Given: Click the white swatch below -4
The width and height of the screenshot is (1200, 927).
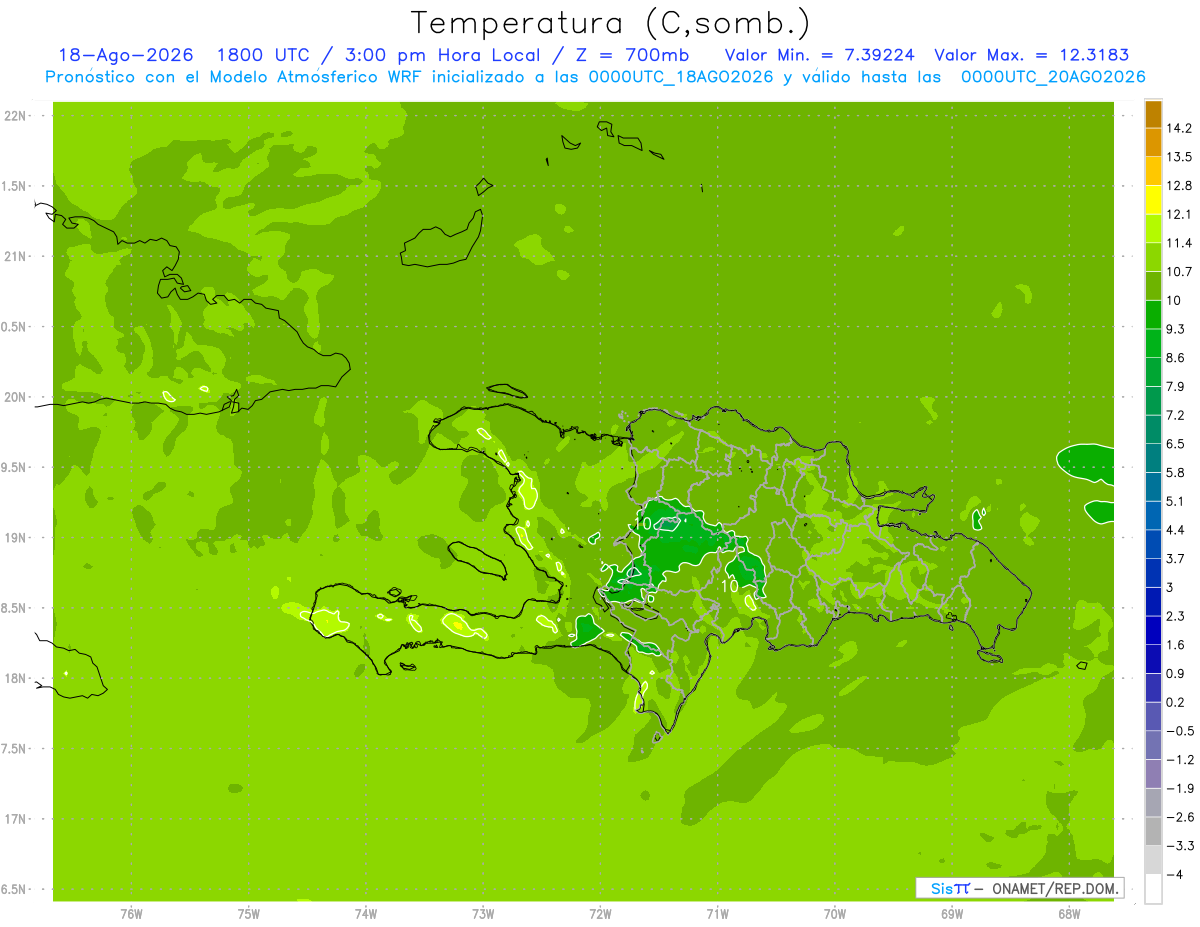Looking at the screenshot, I should click(x=1153, y=888).
